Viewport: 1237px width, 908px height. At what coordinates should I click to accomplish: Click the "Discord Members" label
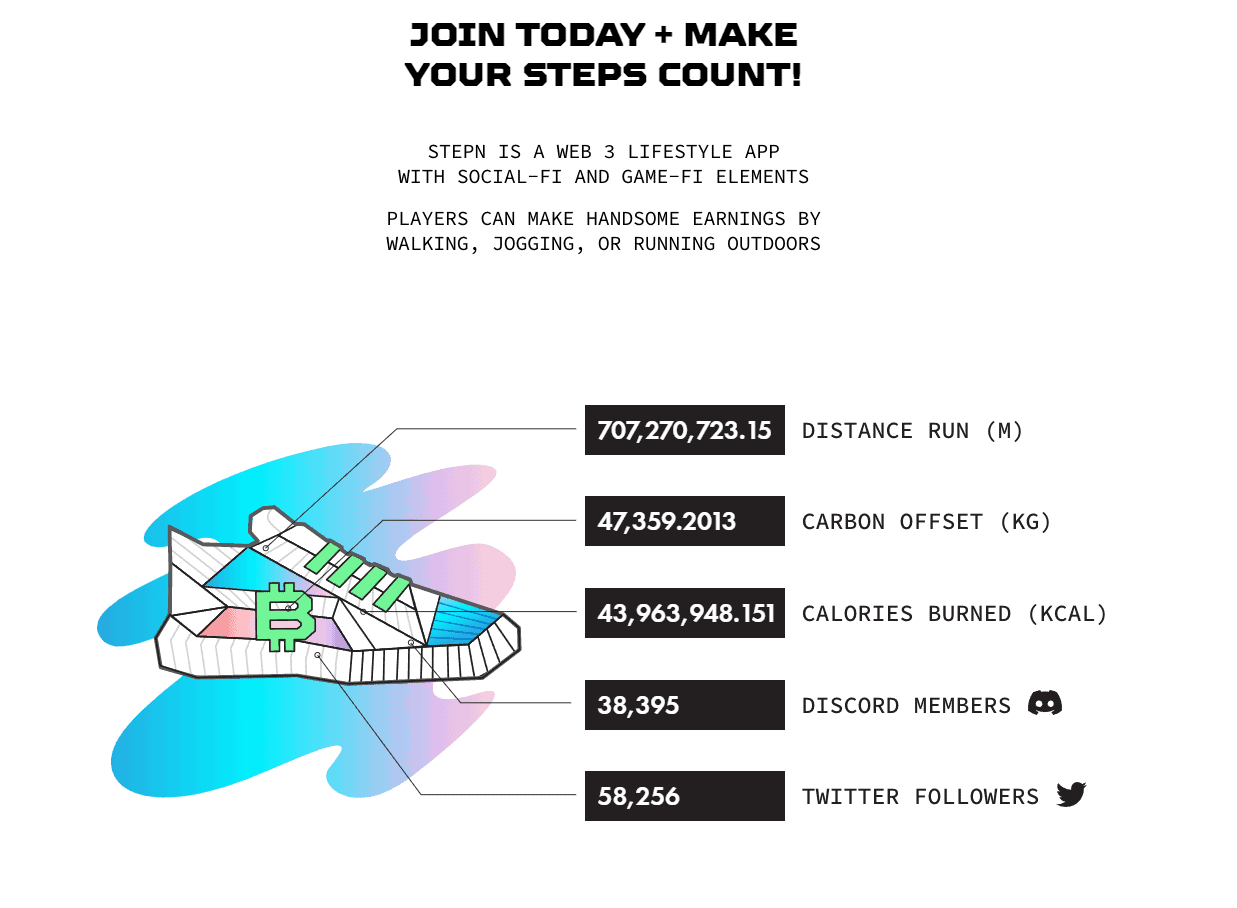coord(906,706)
